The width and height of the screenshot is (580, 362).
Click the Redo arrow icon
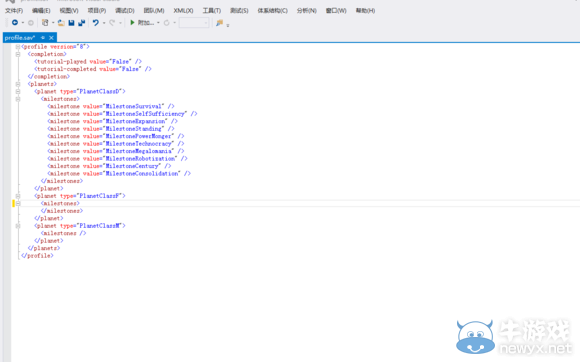coord(112,23)
